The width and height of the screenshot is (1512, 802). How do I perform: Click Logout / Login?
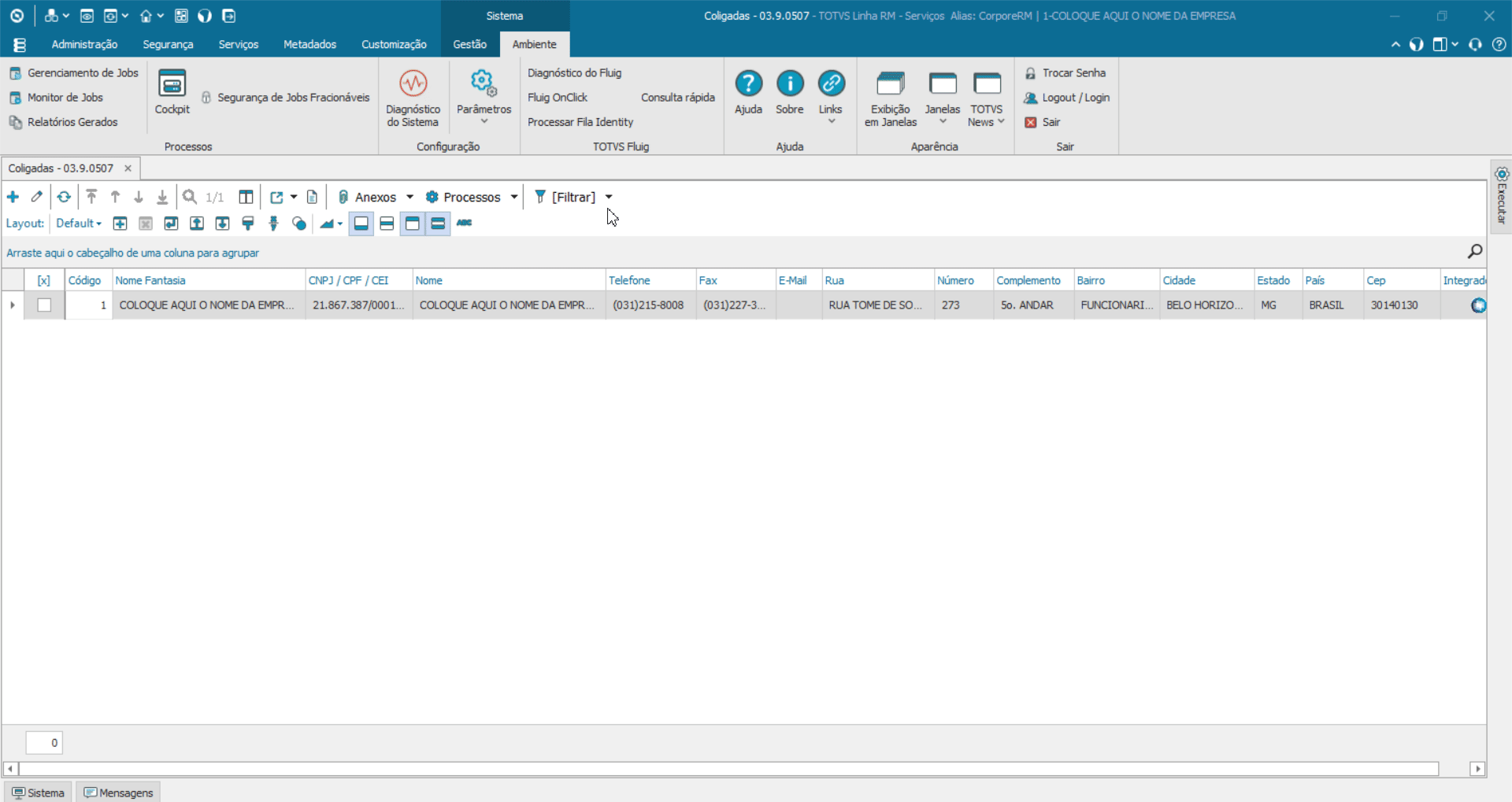coord(1066,98)
